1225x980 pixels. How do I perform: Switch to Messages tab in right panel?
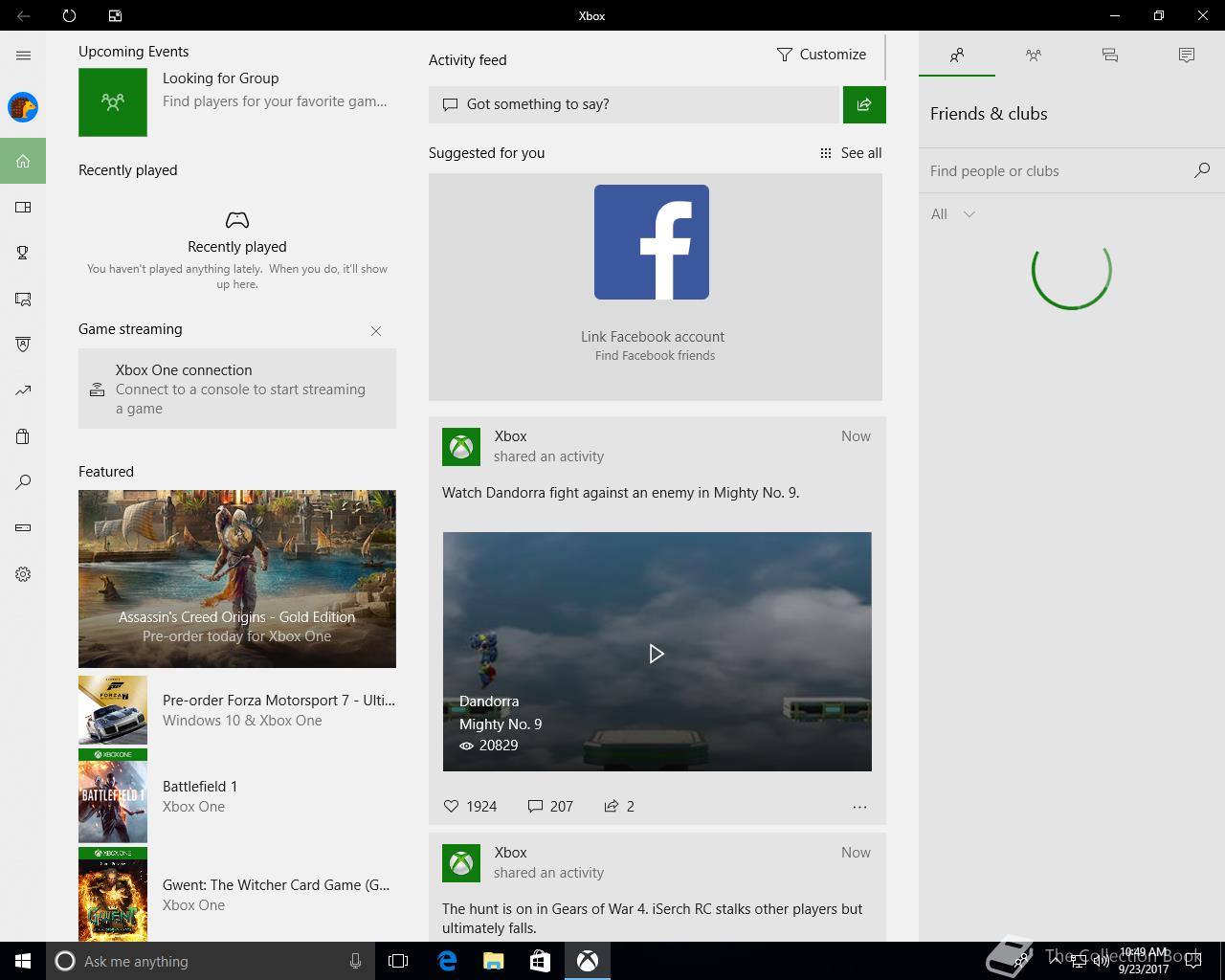point(1110,56)
